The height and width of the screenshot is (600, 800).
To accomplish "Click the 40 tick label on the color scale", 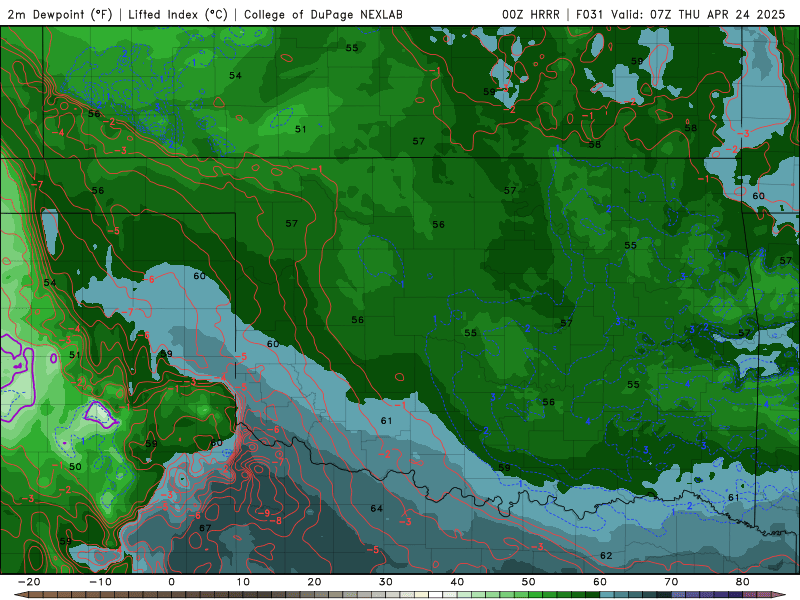I will [457, 582].
